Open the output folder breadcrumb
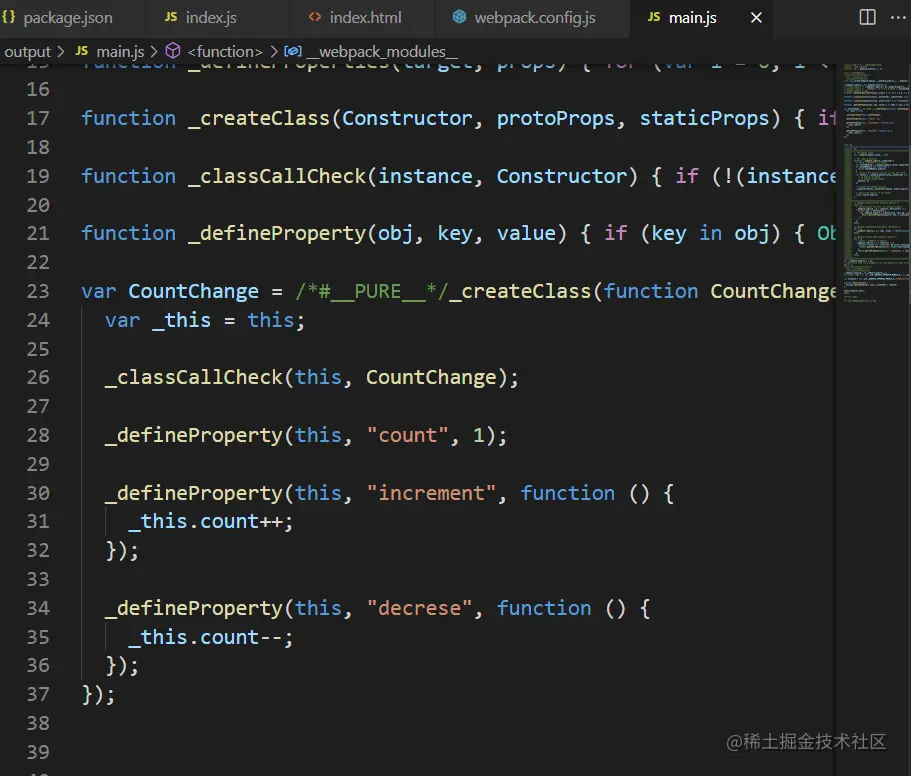 point(27,52)
